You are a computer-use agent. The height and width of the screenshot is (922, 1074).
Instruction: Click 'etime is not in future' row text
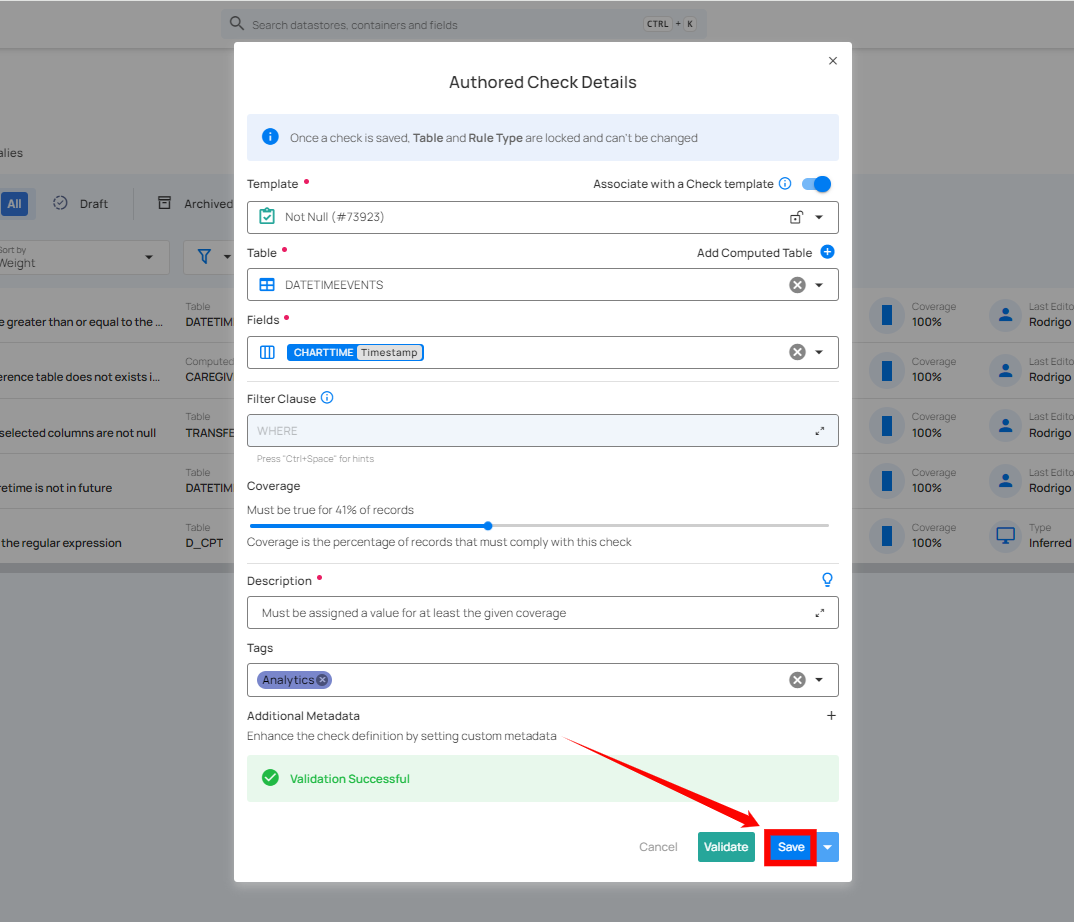click(56, 488)
